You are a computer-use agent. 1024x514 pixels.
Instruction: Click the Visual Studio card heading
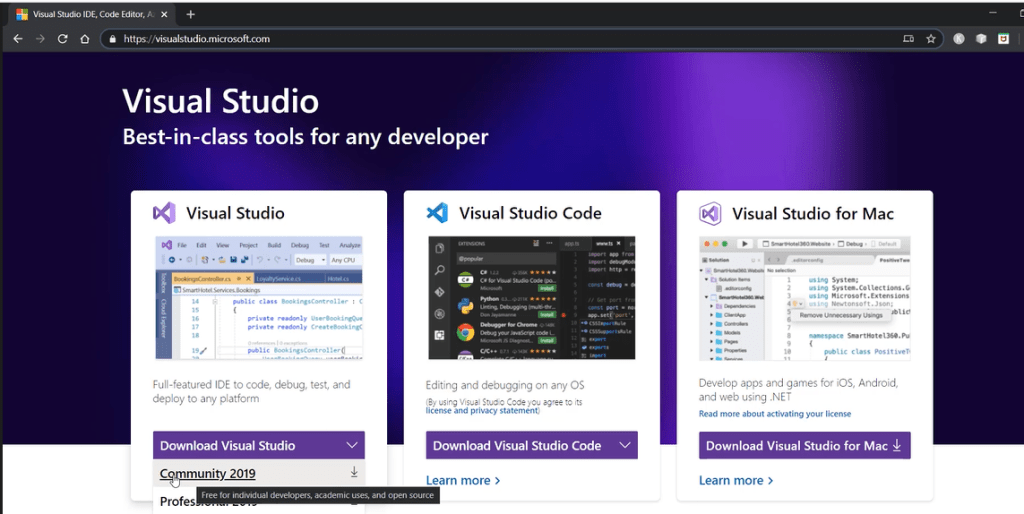235,213
